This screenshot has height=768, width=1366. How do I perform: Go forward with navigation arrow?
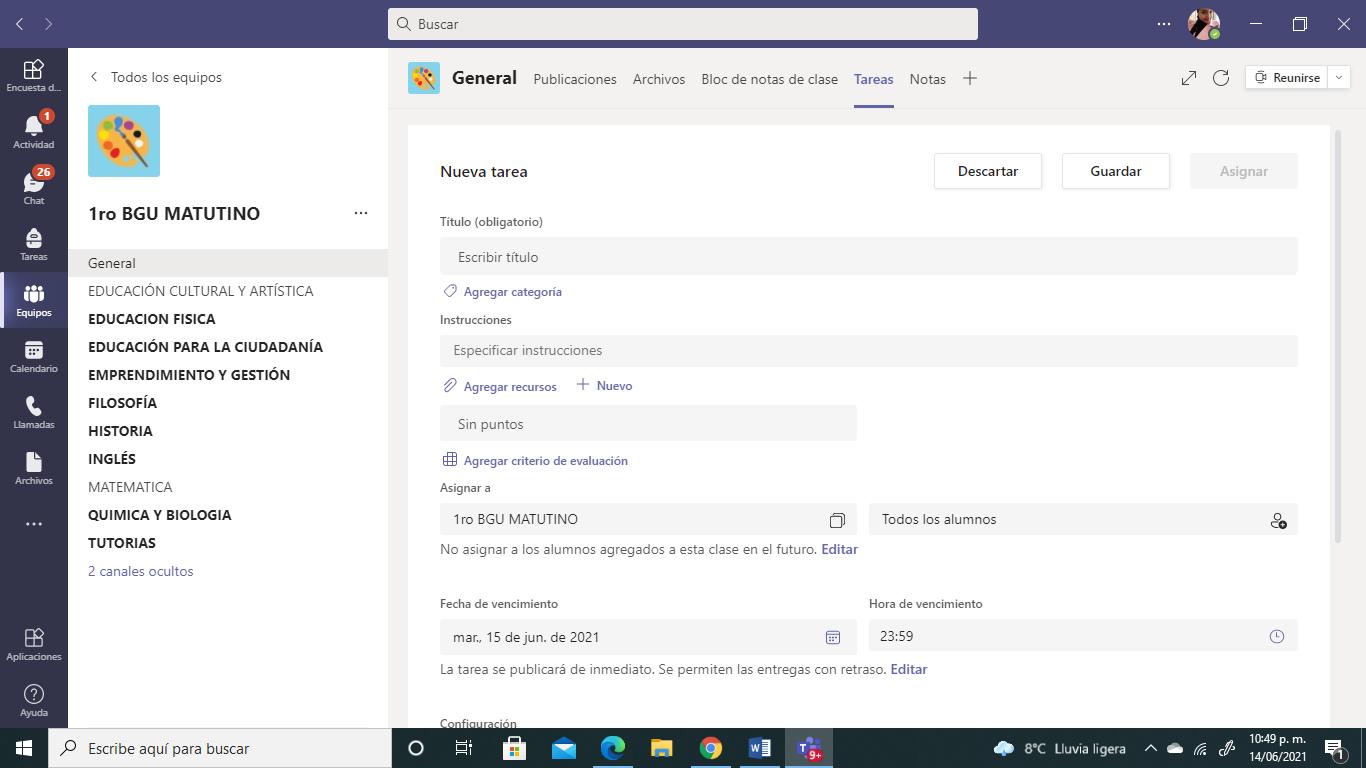48,24
